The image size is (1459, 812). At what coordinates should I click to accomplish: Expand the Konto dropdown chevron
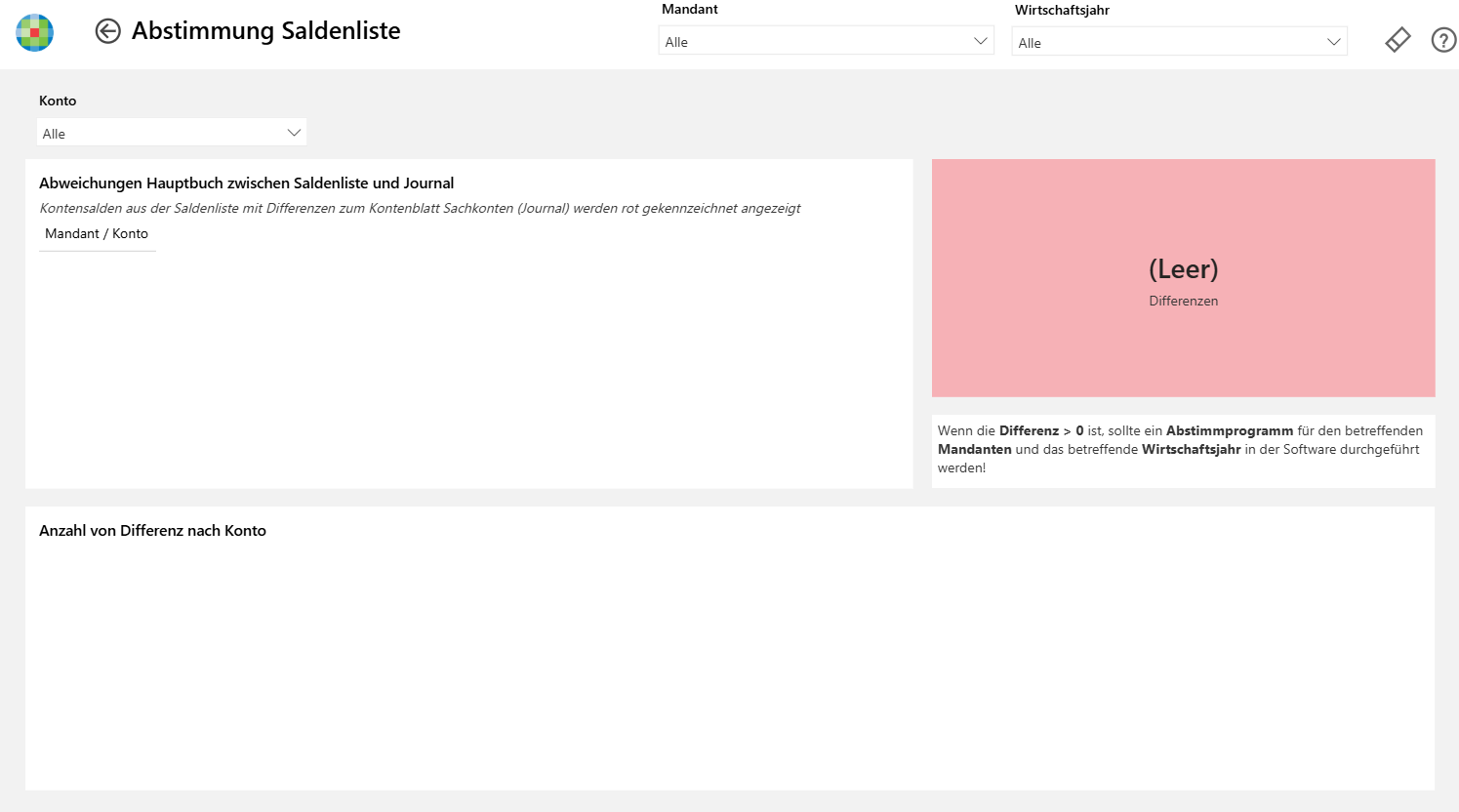pyautogui.click(x=293, y=133)
